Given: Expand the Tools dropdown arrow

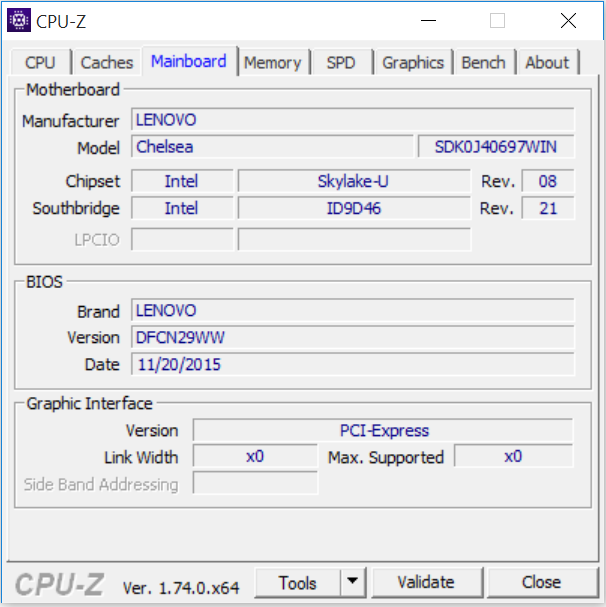Looking at the screenshot, I should [352, 582].
